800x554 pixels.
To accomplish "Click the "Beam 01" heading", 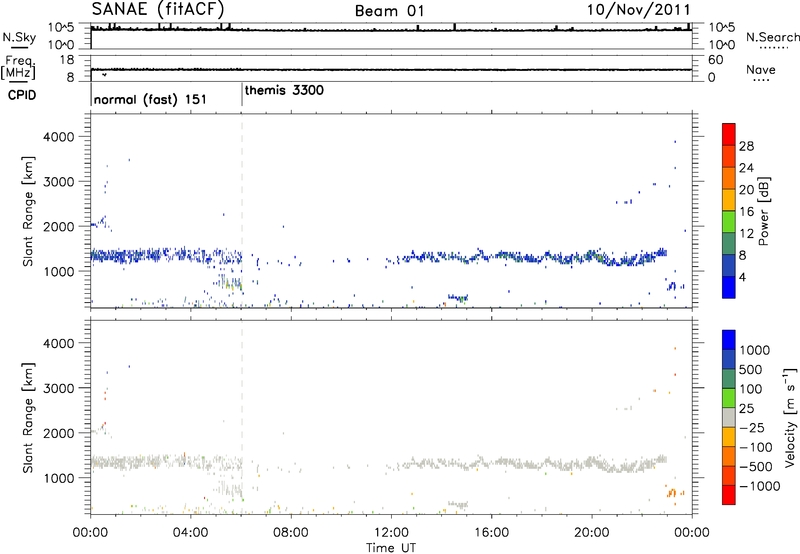I will 389,11.
